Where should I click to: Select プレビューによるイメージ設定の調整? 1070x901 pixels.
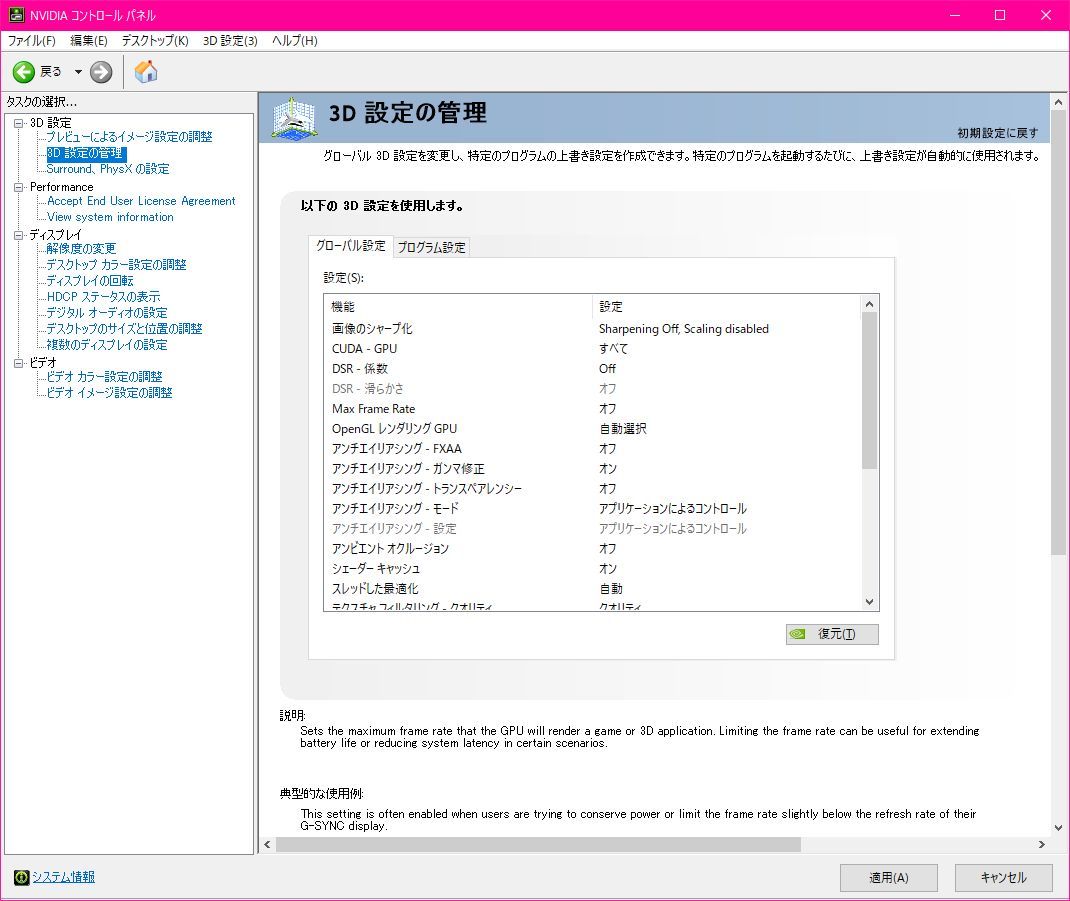click(x=130, y=137)
